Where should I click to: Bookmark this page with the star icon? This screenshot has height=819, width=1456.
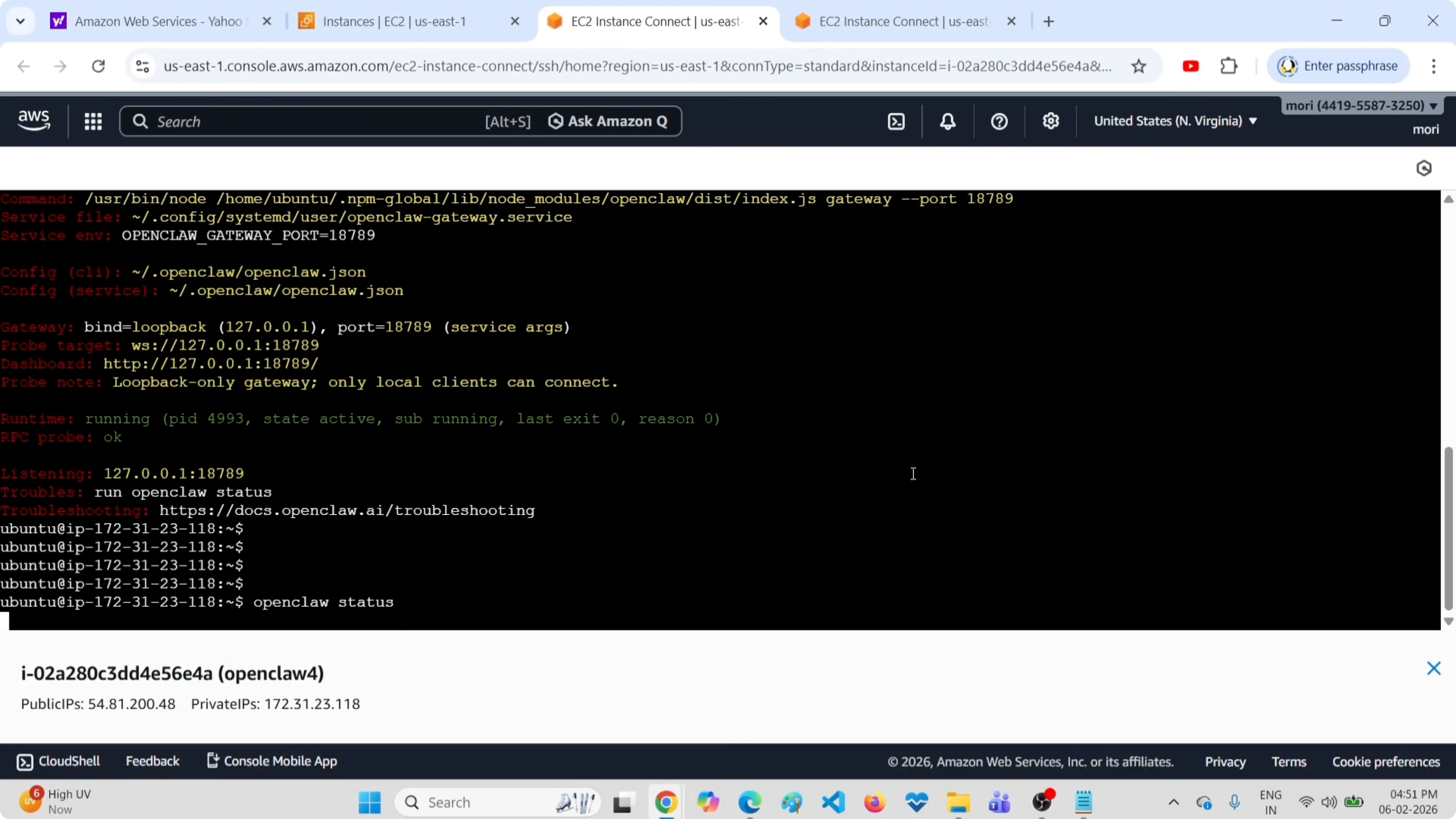pyautogui.click(x=1139, y=66)
